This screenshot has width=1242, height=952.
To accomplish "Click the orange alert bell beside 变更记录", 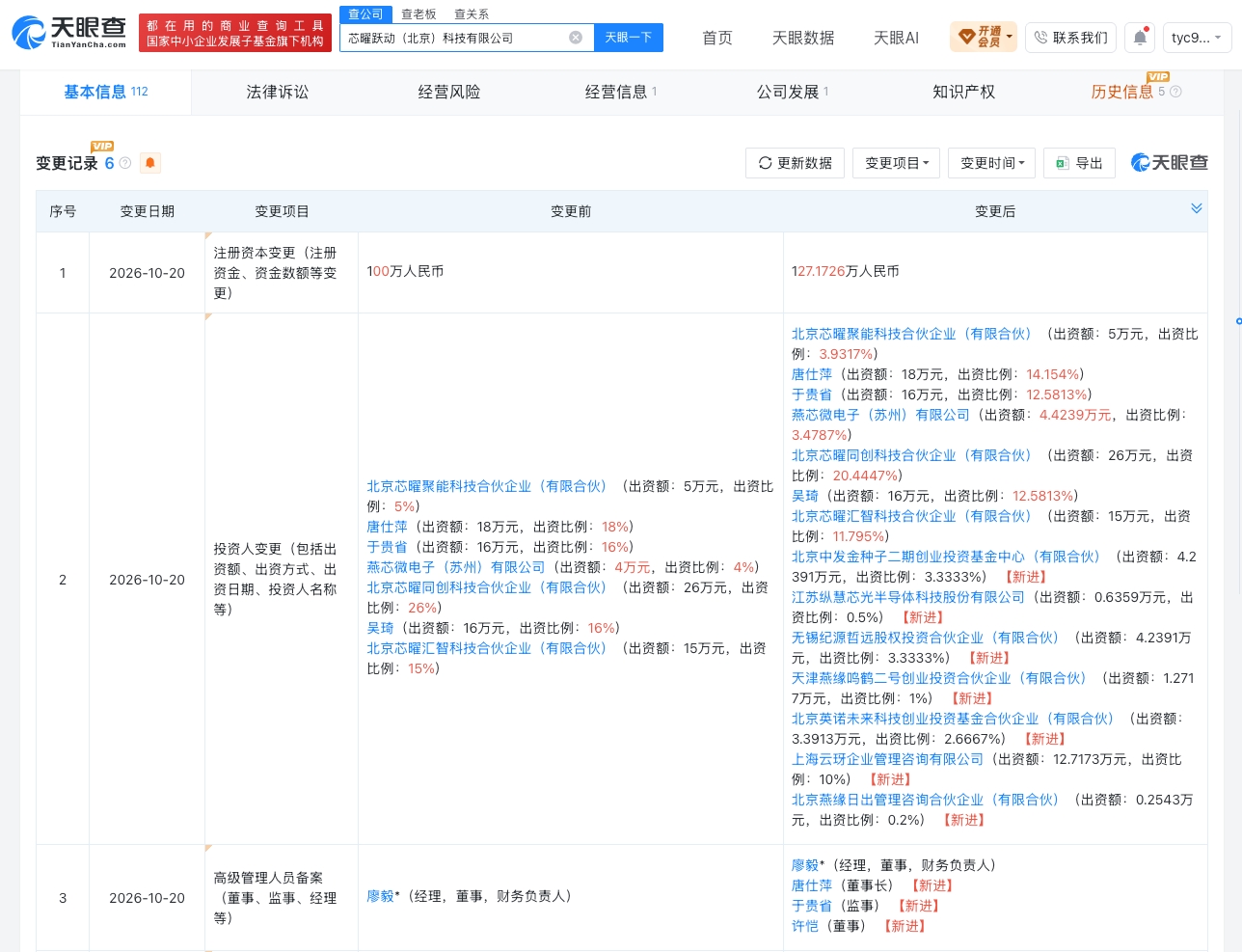I will 150,163.
